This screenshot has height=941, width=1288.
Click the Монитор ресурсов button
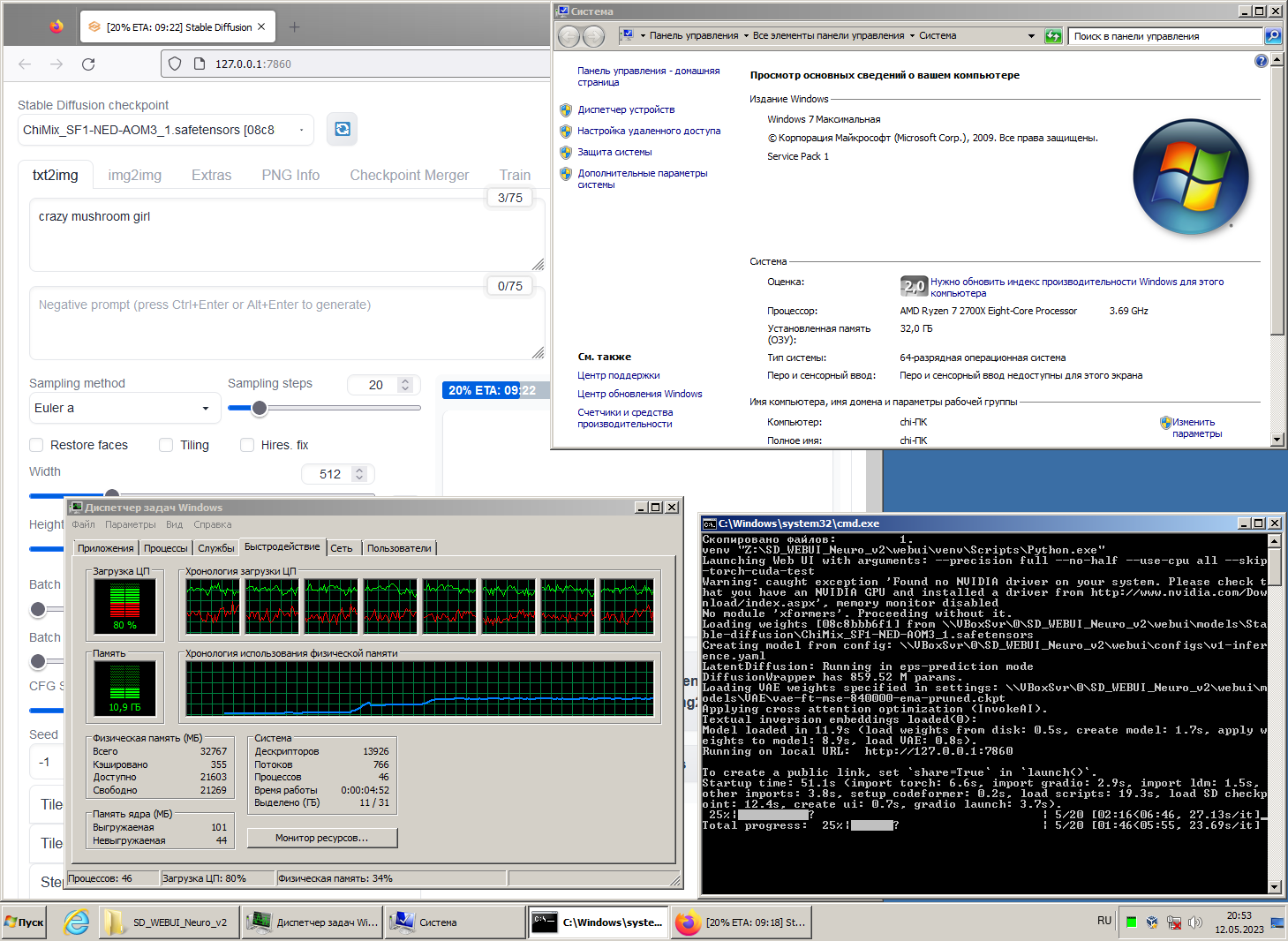pyautogui.click(x=321, y=838)
